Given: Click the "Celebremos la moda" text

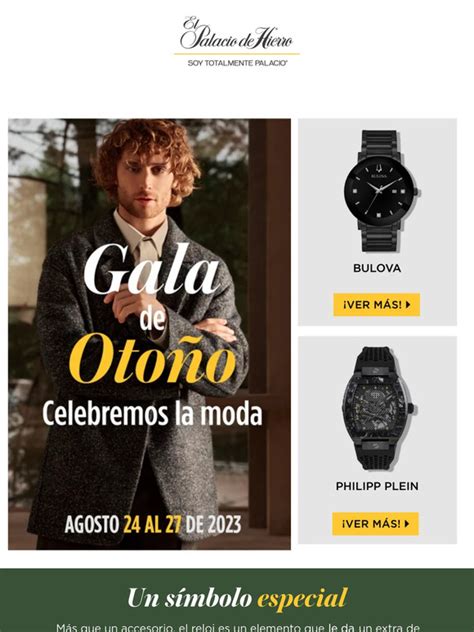Looking at the screenshot, I should point(152,414).
